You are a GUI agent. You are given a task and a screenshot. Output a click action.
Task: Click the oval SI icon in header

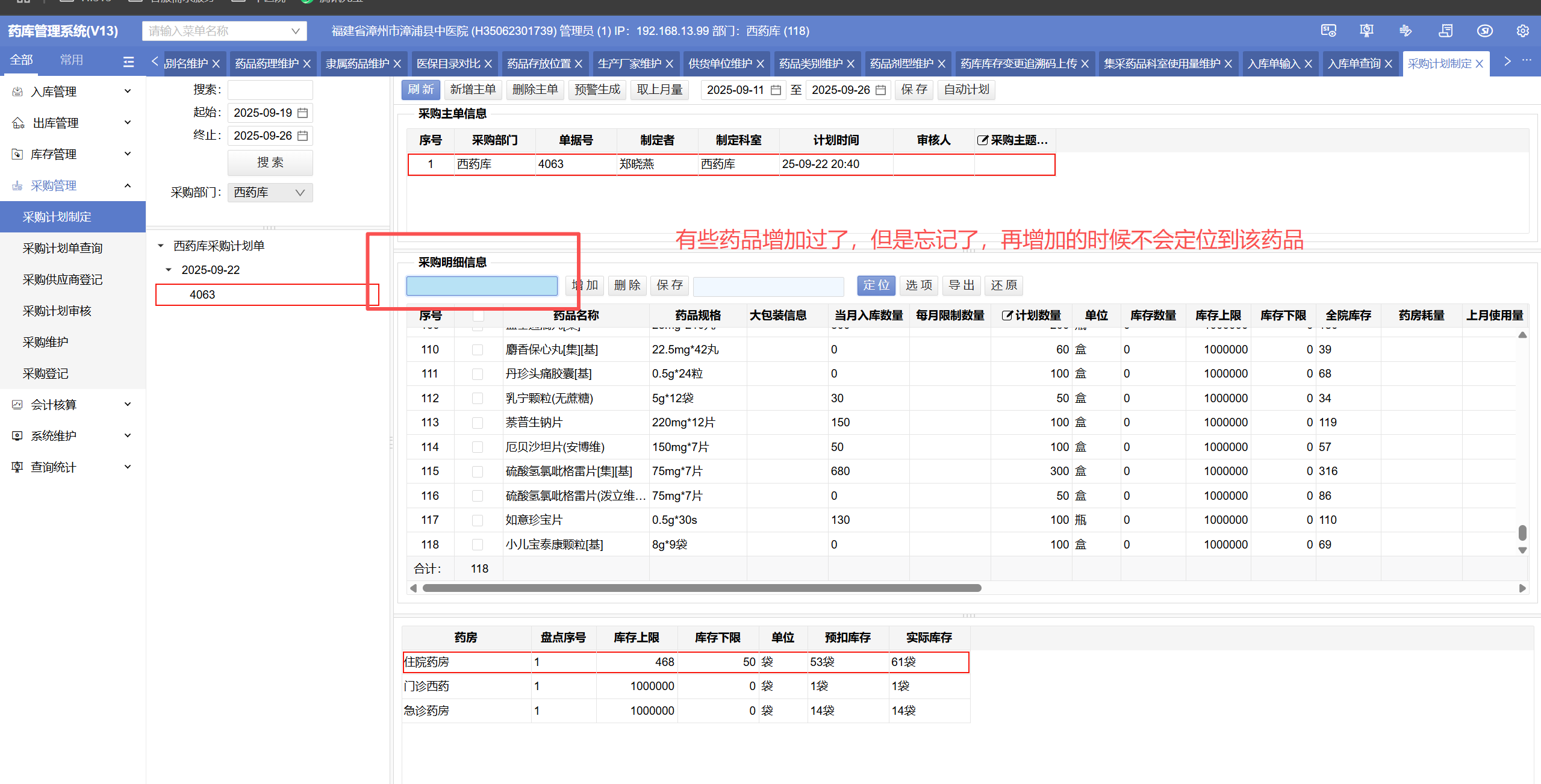pyautogui.click(x=1484, y=31)
